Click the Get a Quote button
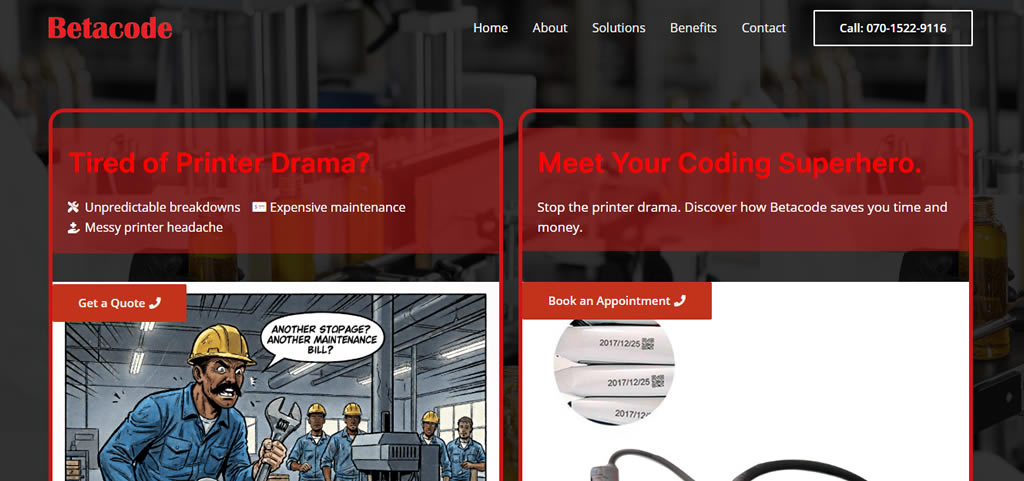Image resolution: width=1024 pixels, height=481 pixels. point(119,303)
